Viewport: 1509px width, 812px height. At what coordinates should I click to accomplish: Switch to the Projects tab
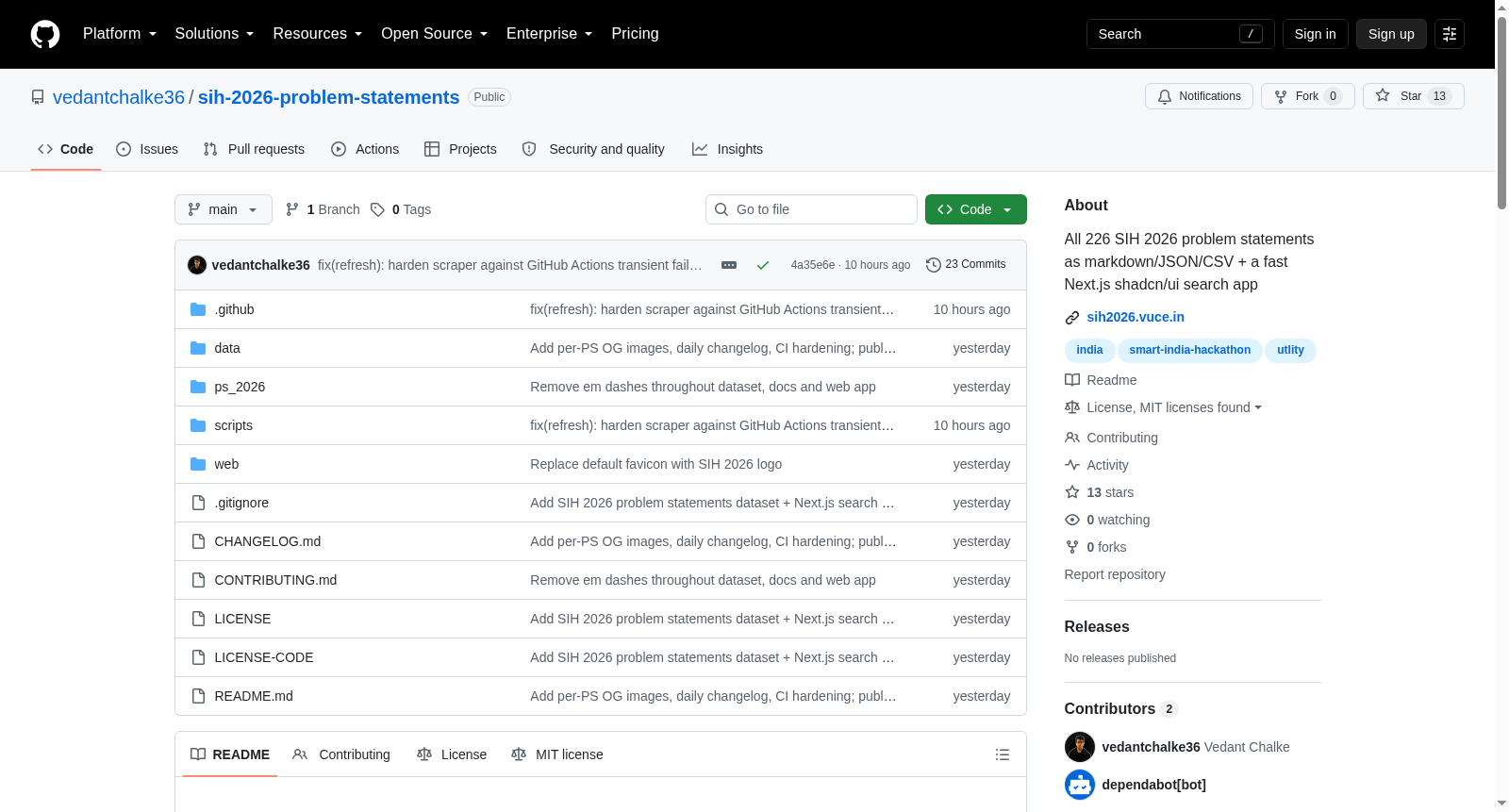pos(460,149)
